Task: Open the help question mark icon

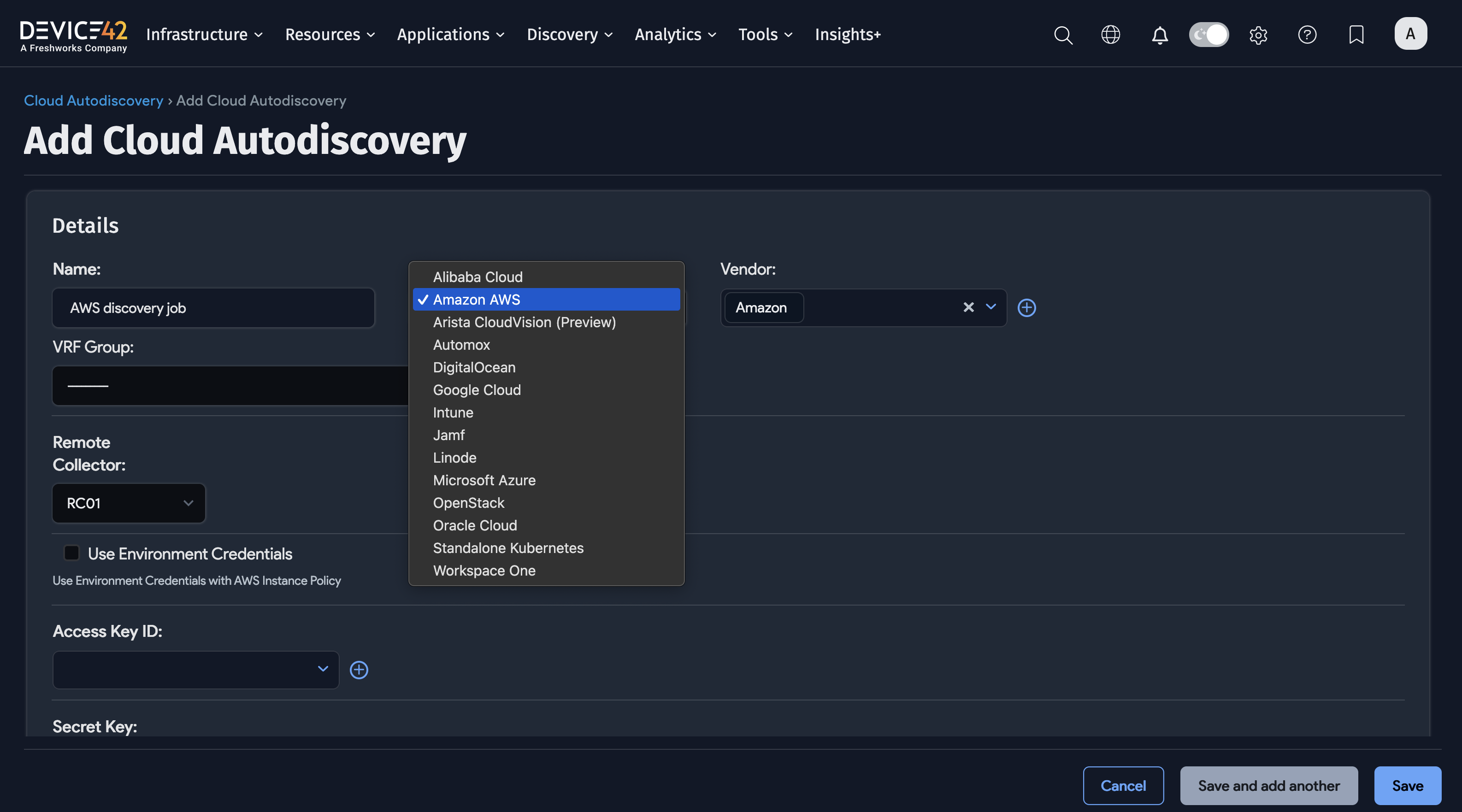Action: 1307,35
